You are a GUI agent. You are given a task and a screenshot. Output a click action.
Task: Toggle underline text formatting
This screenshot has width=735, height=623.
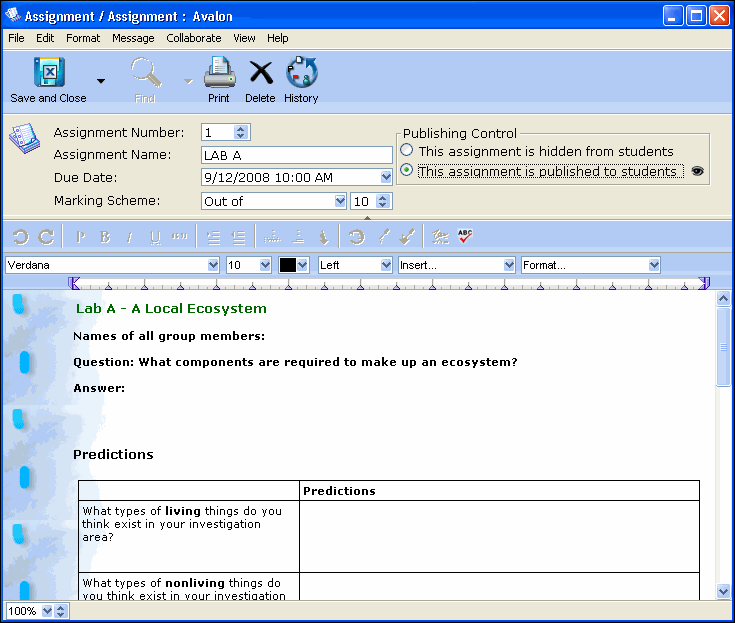(x=155, y=237)
